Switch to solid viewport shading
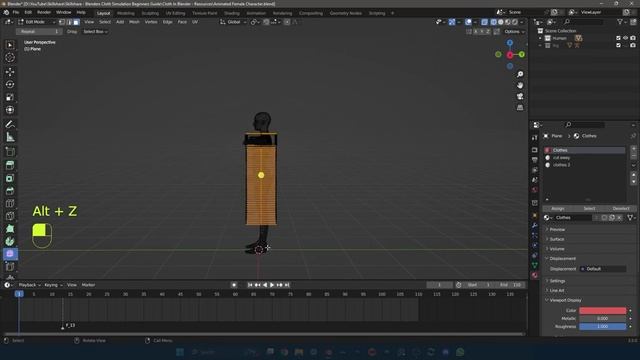Viewport: 640px width, 360px height. (501, 22)
